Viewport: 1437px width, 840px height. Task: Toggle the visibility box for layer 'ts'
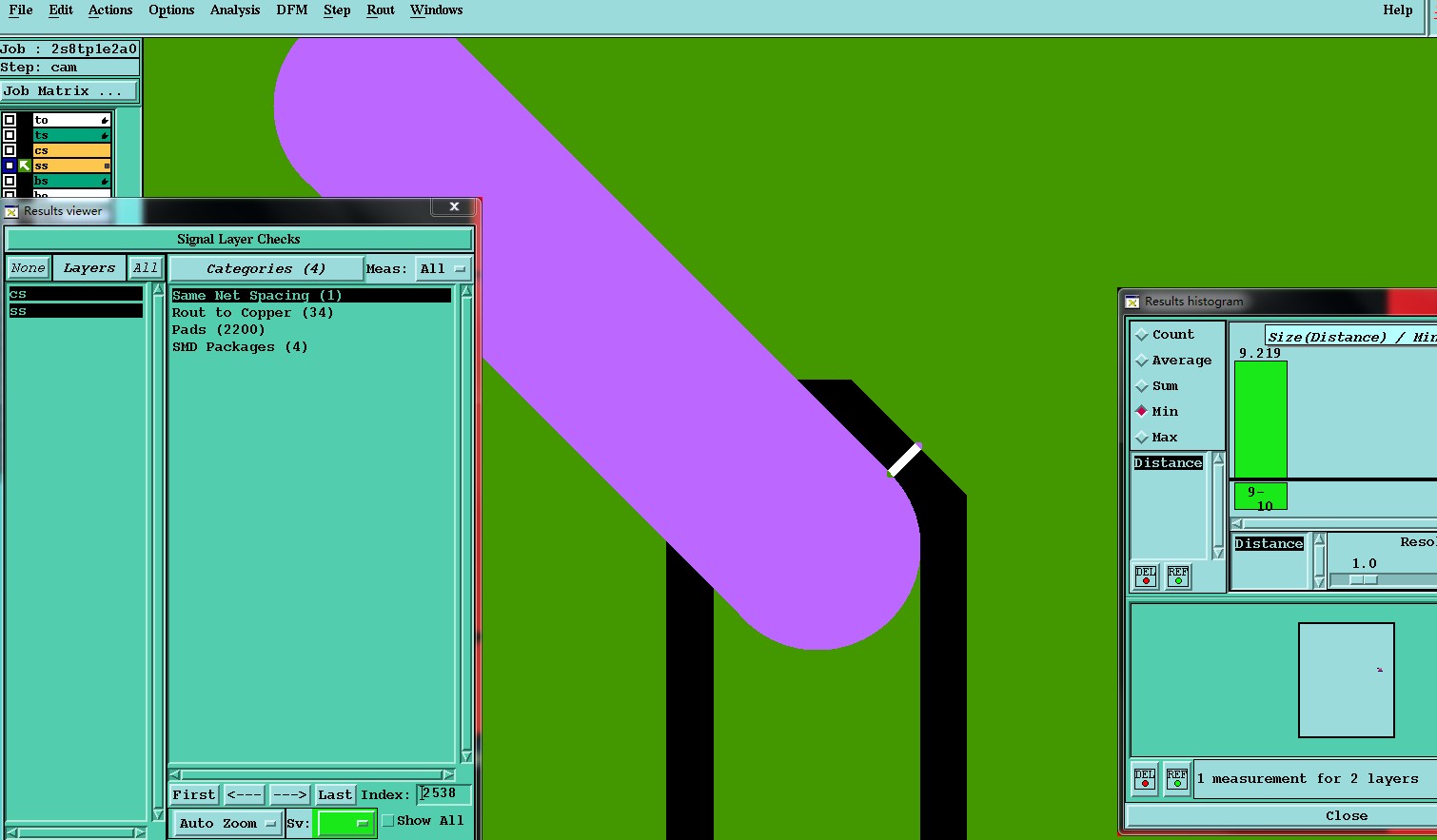click(10, 135)
